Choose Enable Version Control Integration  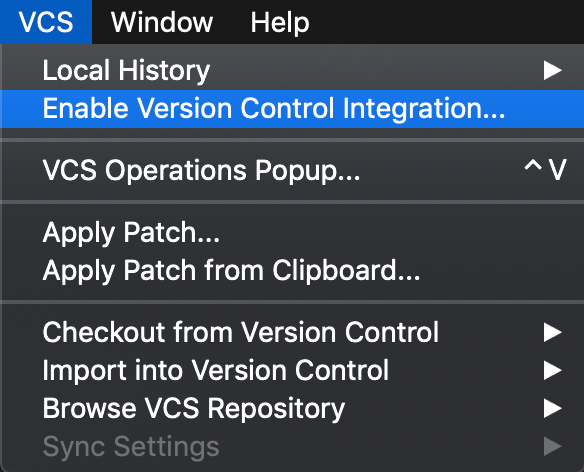coord(292,108)
